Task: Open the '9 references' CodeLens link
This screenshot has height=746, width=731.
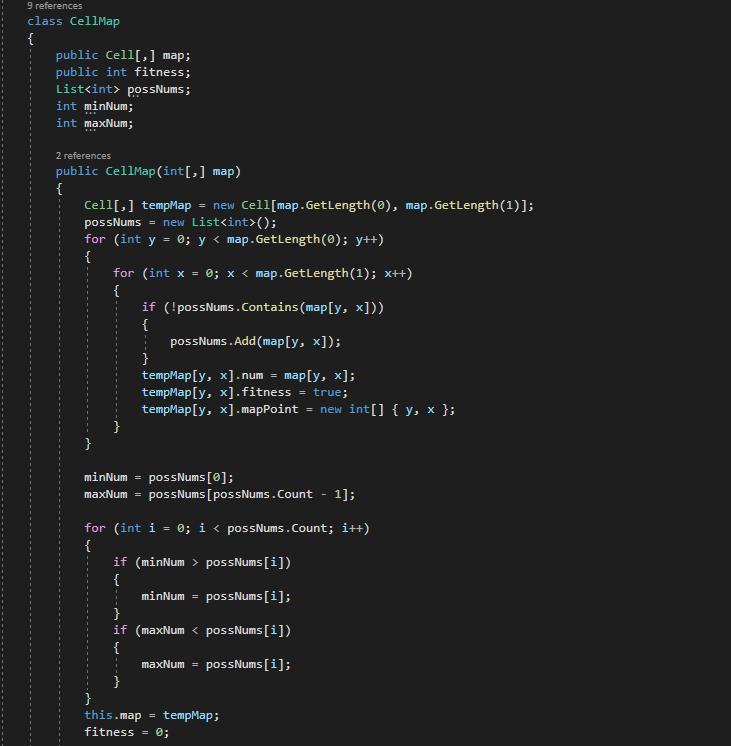Action: tap(55, 6)
